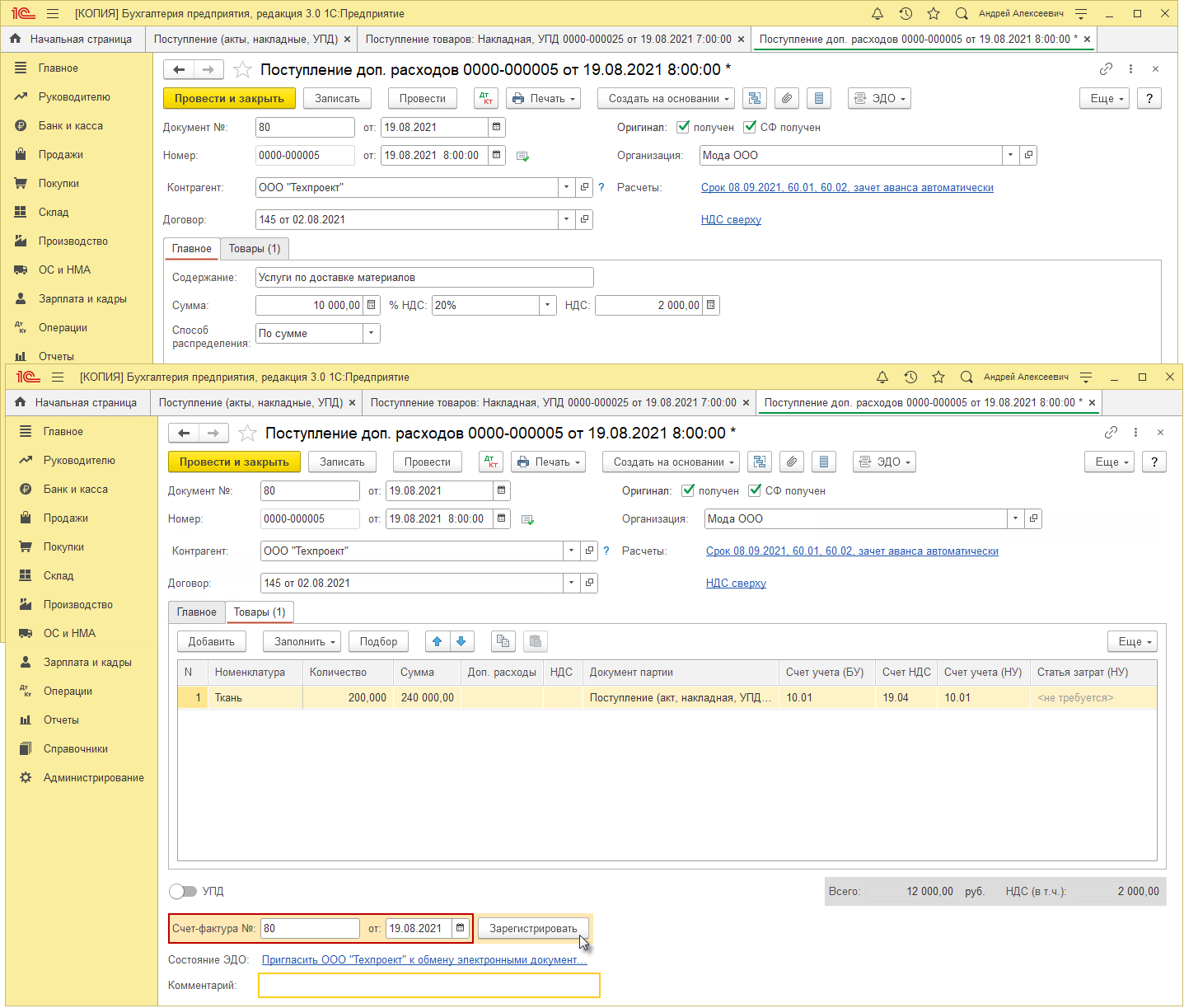1184x1008 pixels.
Task: Open notifications bell in lower window title bar
Action: (882, 377)
